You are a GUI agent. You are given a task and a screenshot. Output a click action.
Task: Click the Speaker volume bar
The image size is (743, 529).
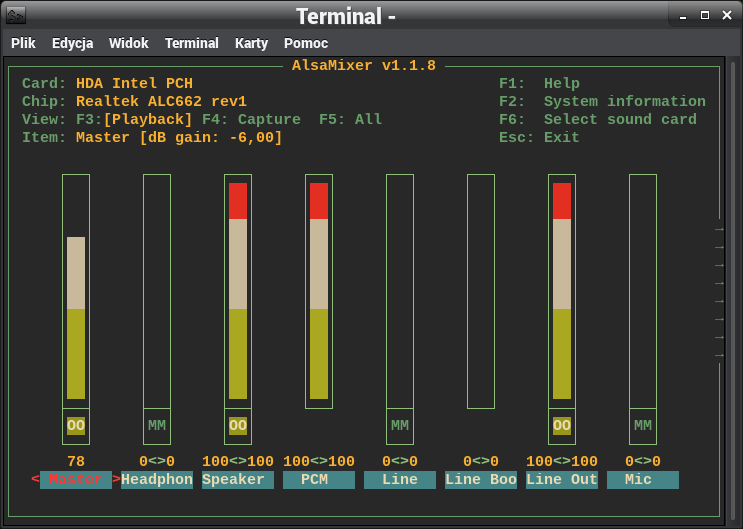tap(238, 291)
